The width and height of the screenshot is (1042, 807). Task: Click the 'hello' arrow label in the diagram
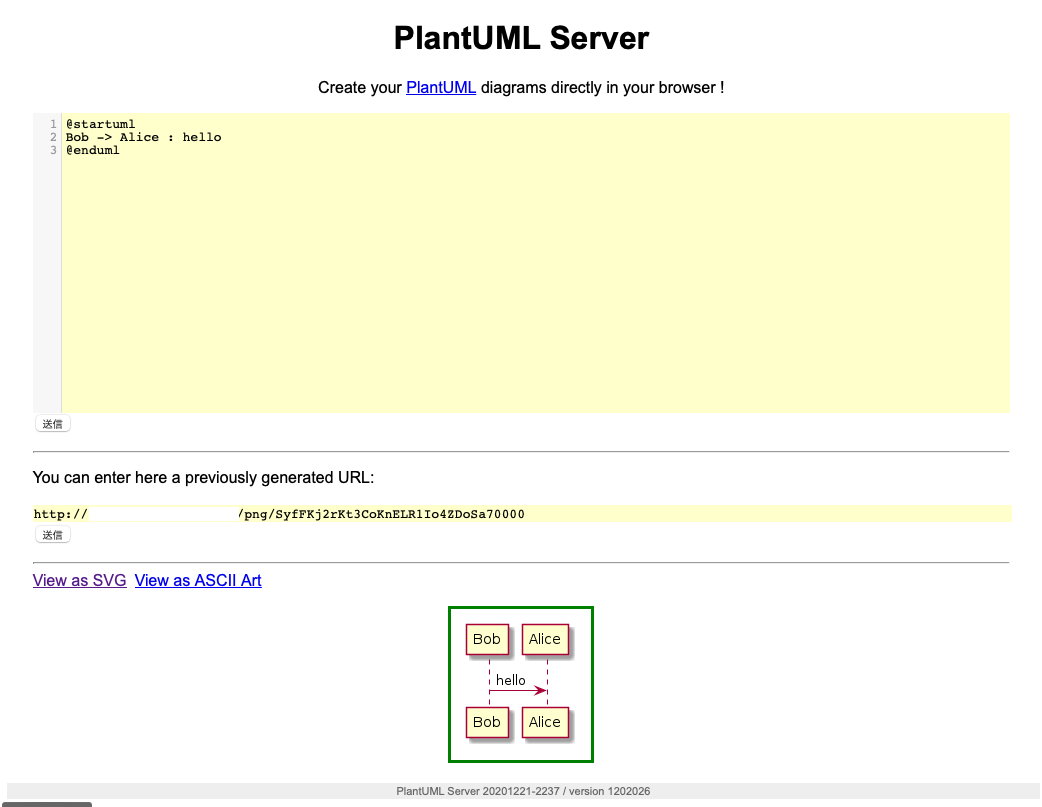point(510,680)
